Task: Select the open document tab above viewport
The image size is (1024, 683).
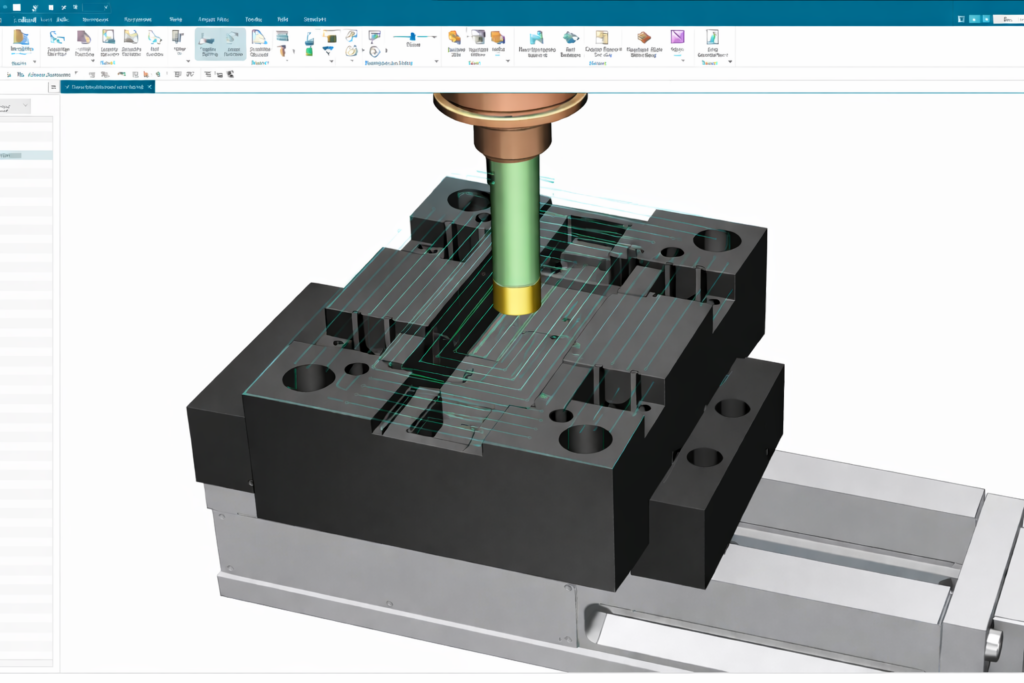Action: 107,87
